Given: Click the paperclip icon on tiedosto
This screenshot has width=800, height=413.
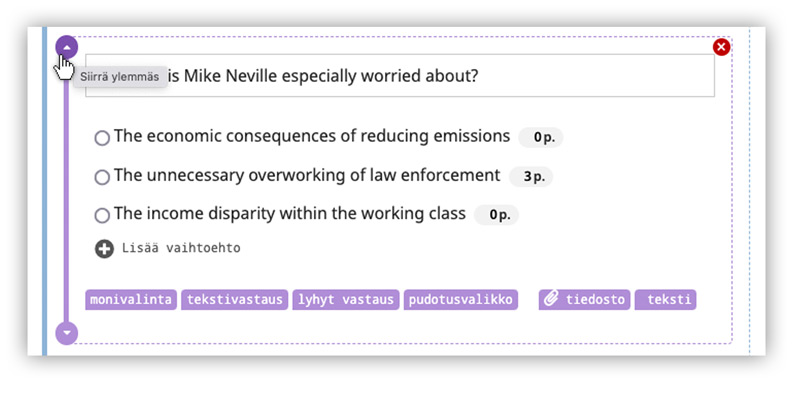Looking at the screenshot, I should [550, 299].
